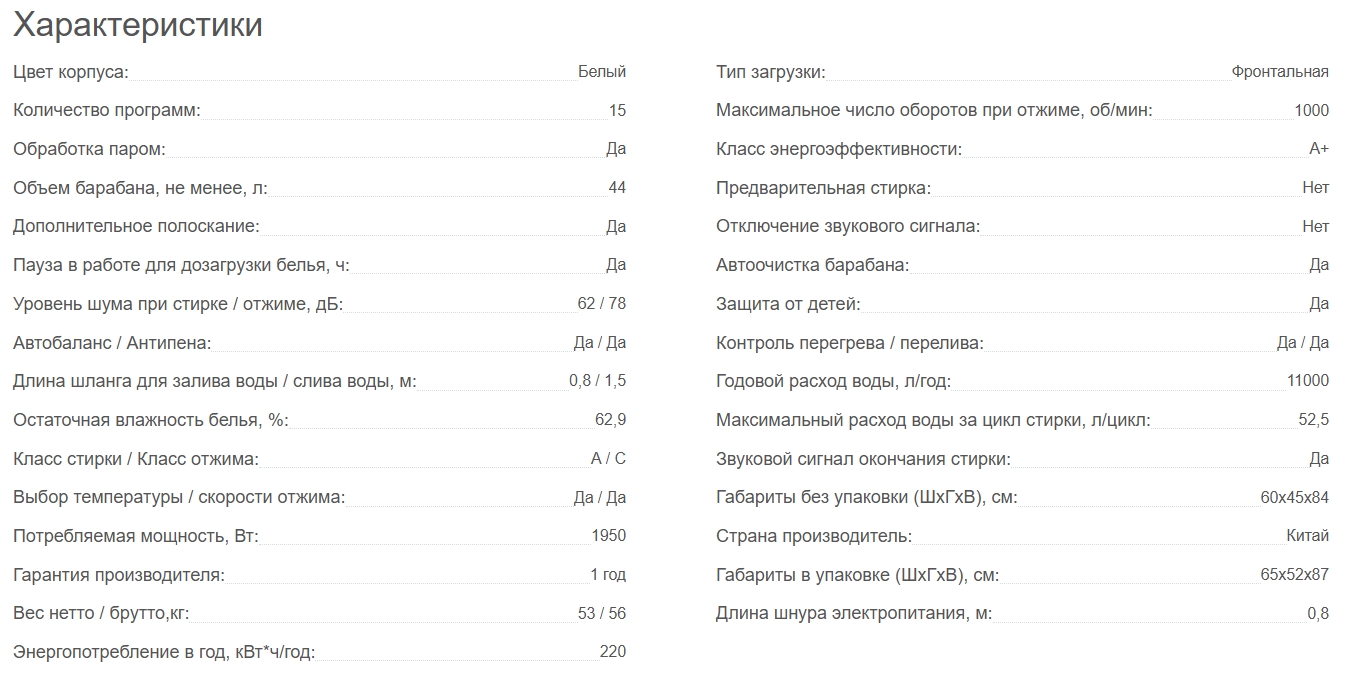This screenshot has width=1348, height=676.
Task: Click the Характеристики heading
Action: point(138,25)
